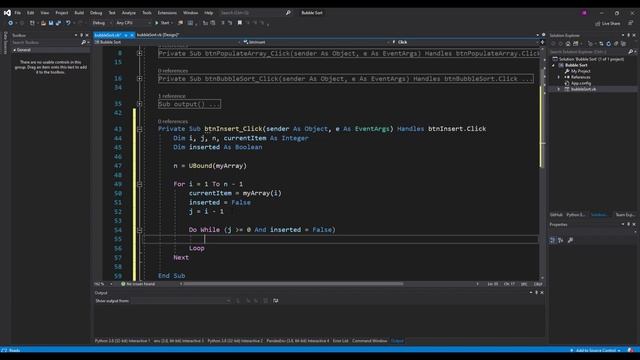Image resolution: width=640 pixels, height=360 pixels.
Task: Switch to BubbleSort.vb [Design] tab
Action: pos(158,35)
